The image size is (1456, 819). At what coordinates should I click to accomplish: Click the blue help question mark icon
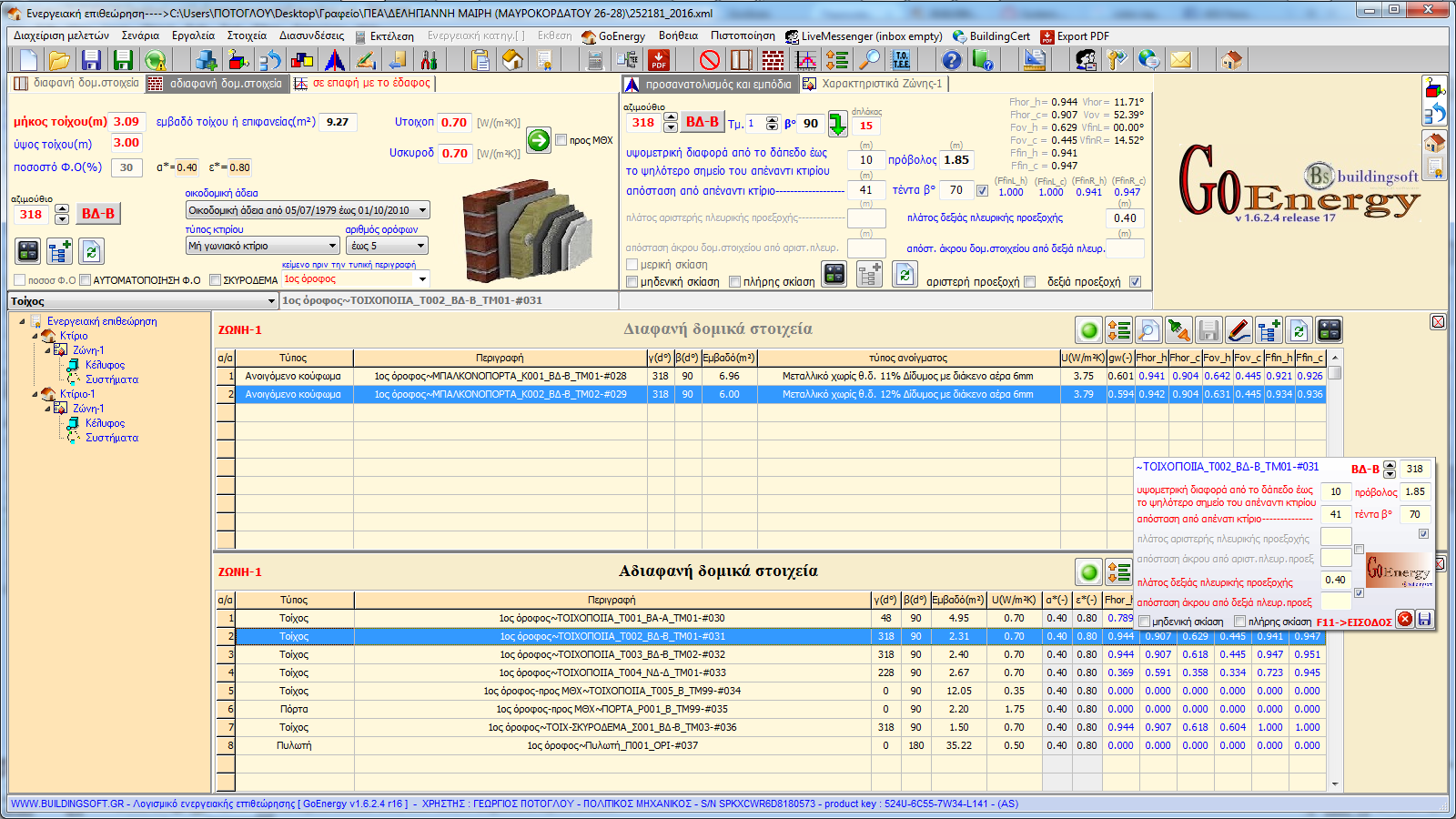[951, 60]
